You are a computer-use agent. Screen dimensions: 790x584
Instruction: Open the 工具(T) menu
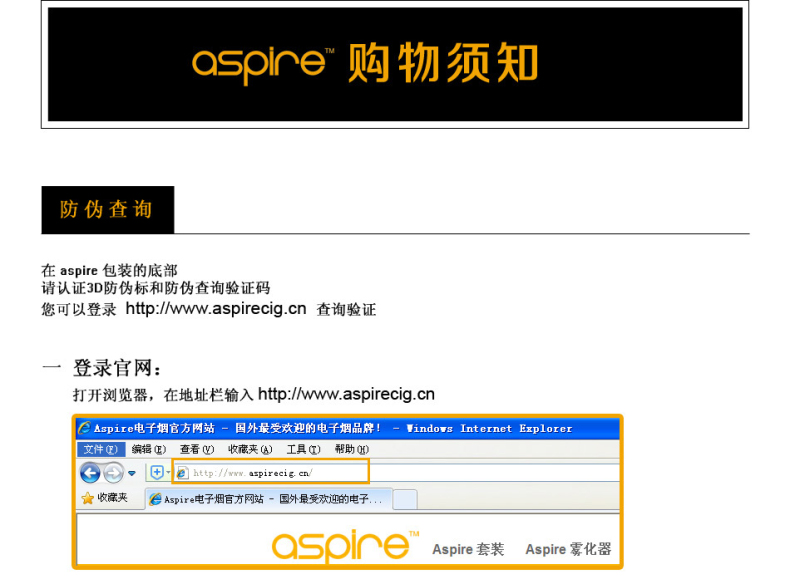303,449
